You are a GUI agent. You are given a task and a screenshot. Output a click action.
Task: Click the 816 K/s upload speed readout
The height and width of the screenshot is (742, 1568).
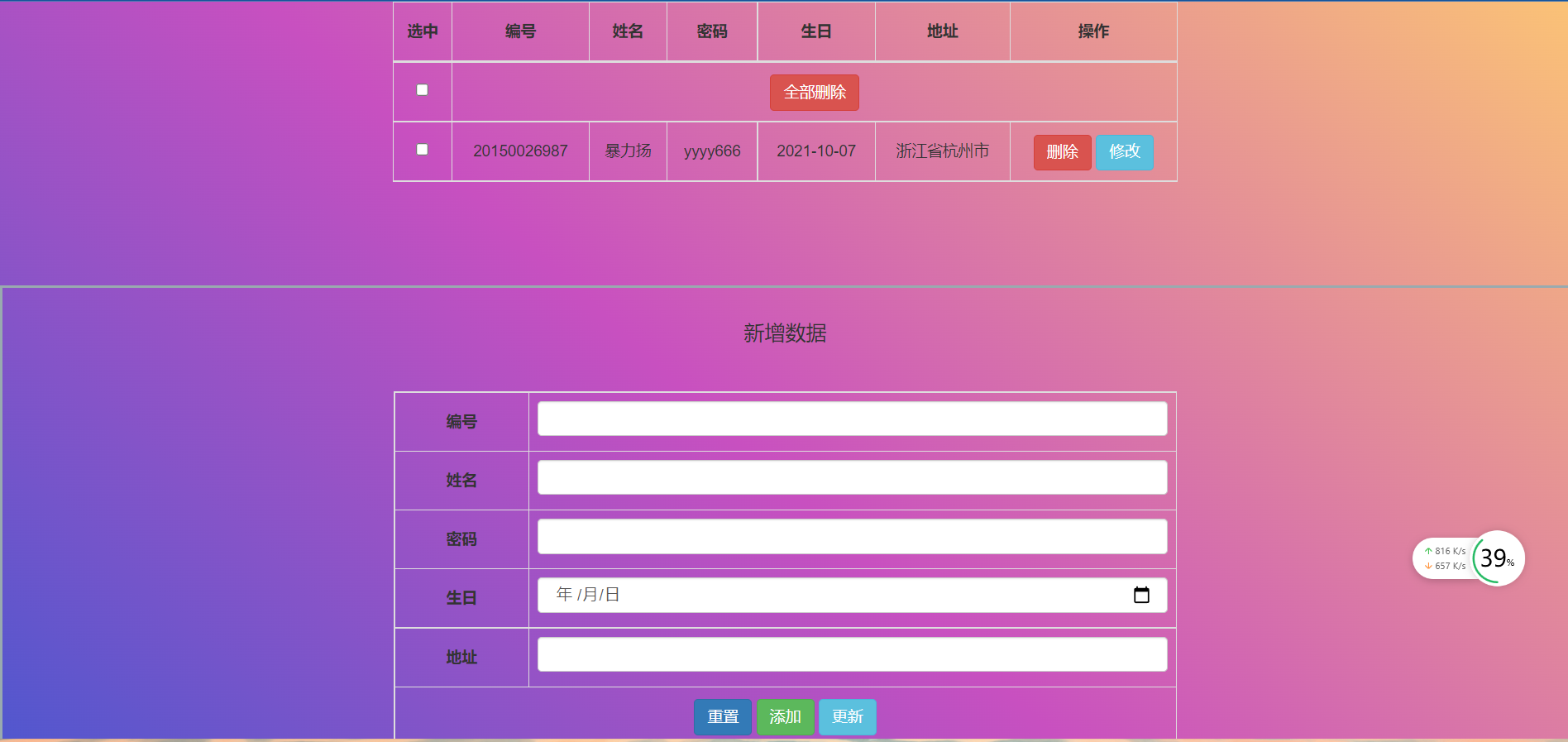coord(1445,551)
